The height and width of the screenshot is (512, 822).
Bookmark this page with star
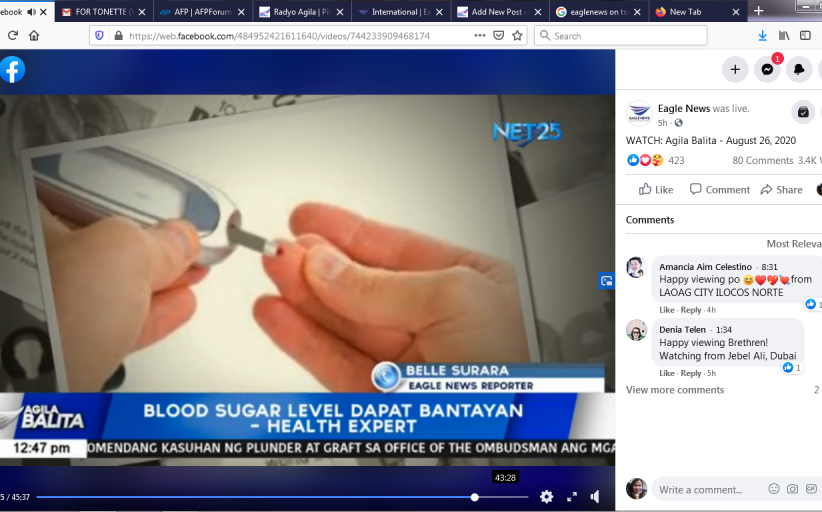tap(517, 35)
